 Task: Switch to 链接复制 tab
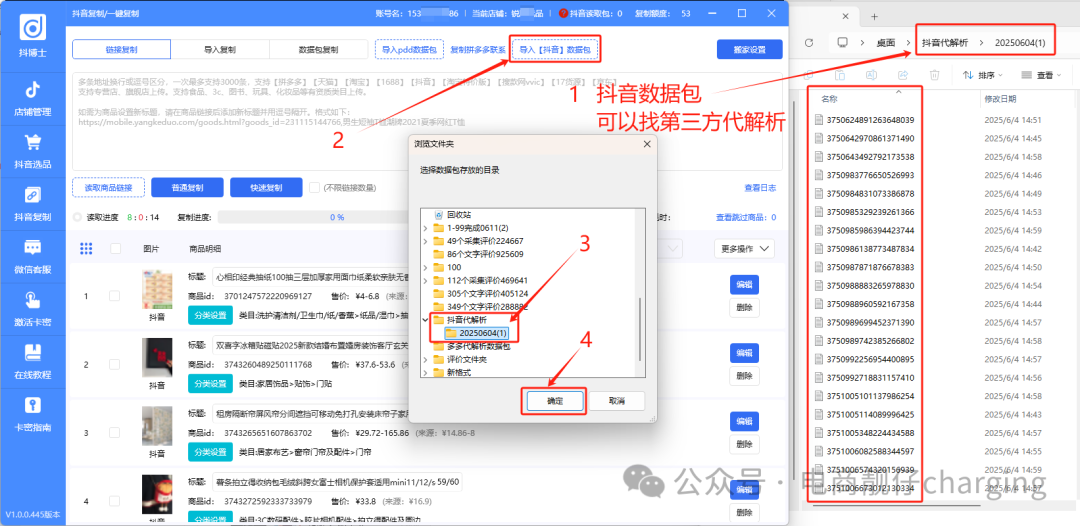coord(121,50)
